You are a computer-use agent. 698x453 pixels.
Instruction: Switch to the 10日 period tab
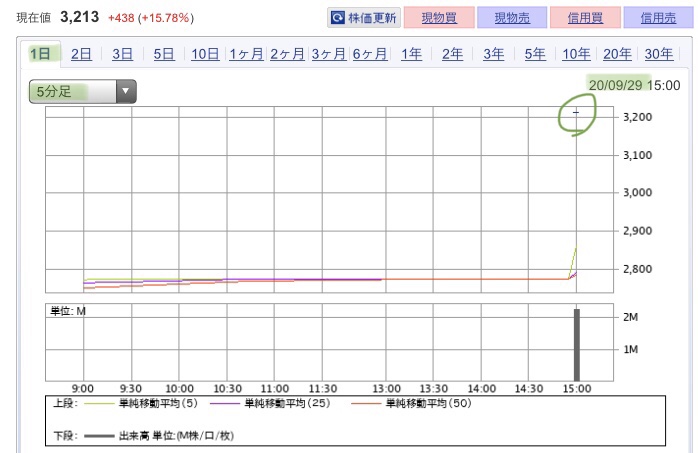coord(205,54)
